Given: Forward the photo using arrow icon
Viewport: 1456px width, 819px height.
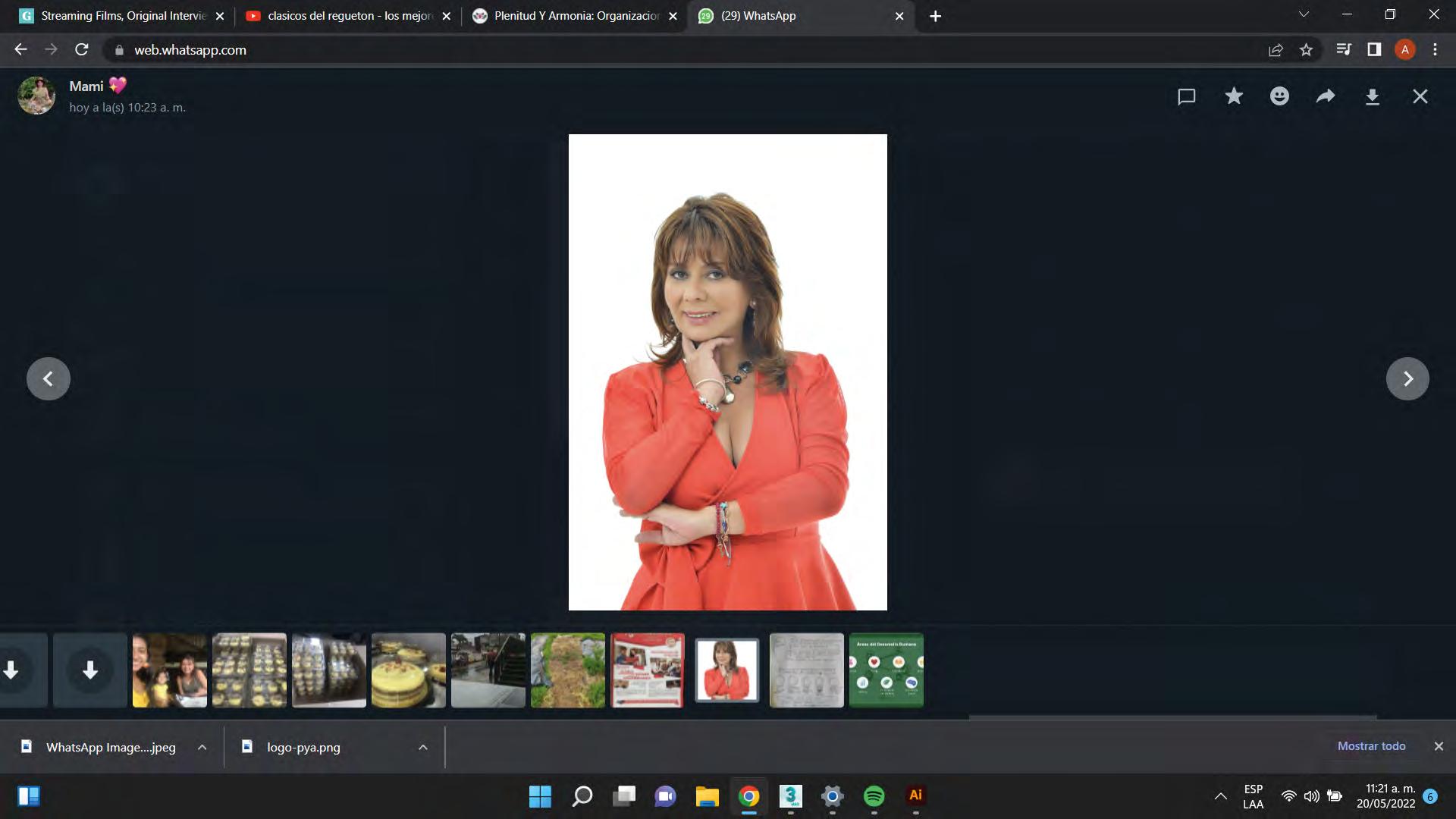Looking at the screenshot, I should pos(1326,96).
